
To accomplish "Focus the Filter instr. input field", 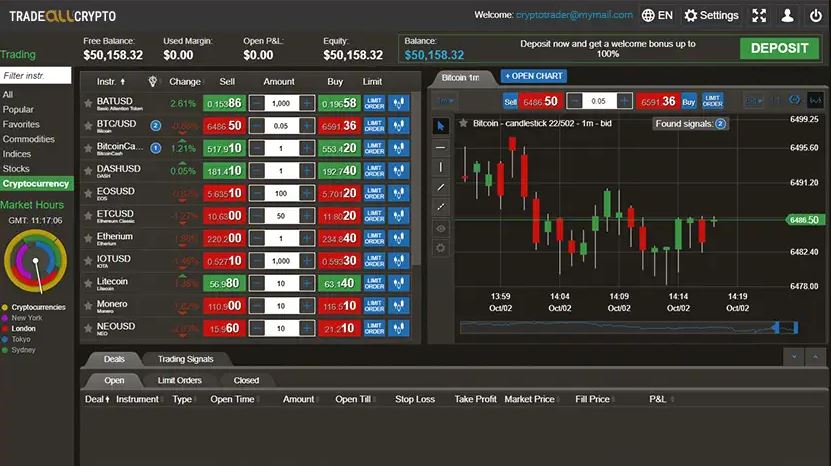I will (x=36, y=75).
